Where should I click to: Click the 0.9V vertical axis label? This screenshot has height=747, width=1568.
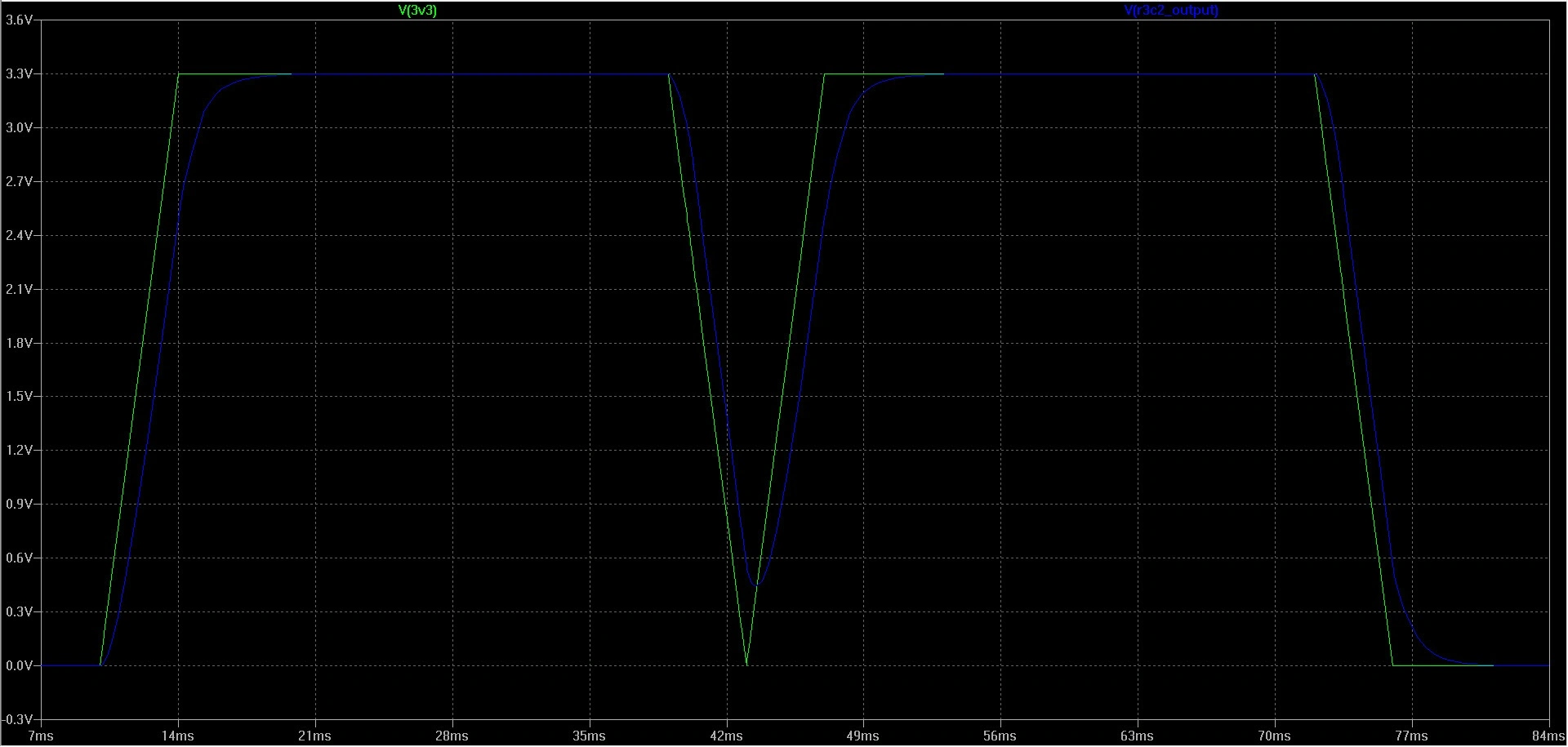point(19,505)
